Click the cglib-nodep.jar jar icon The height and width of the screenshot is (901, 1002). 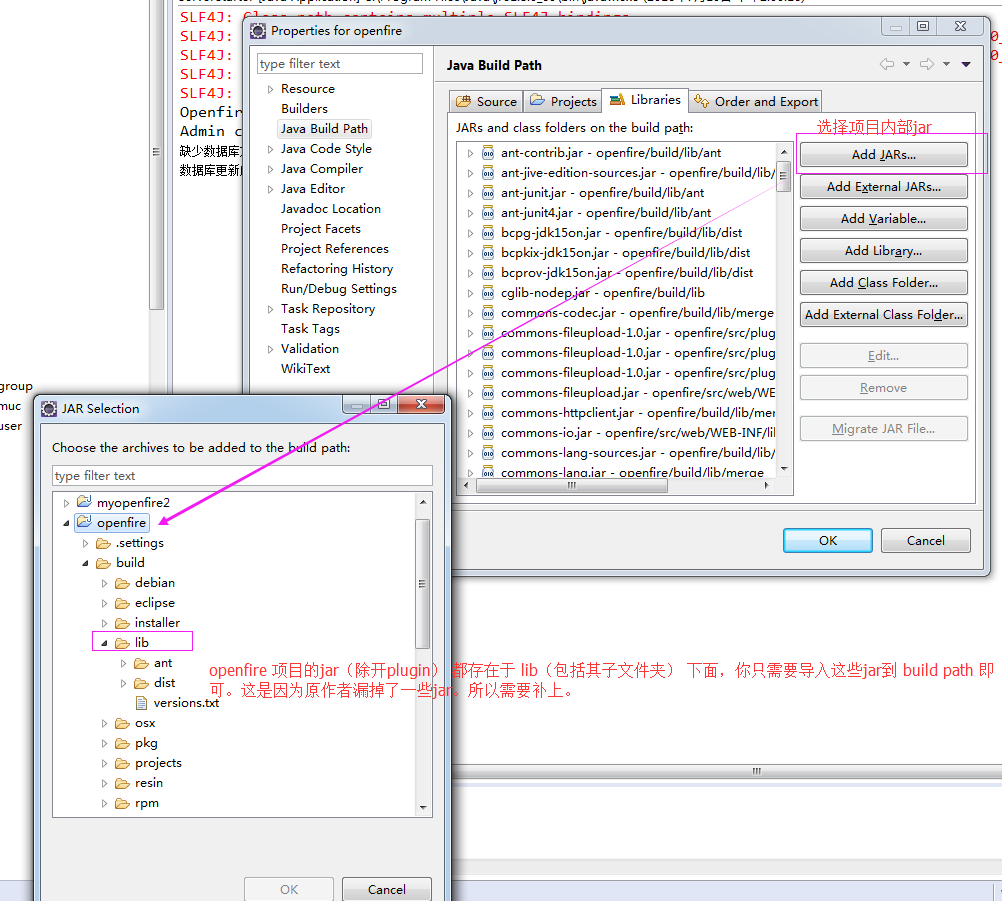[x=488, y=293]
